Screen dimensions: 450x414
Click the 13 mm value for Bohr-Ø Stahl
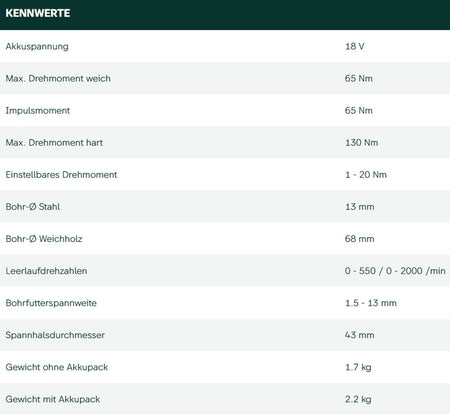(360, 207)
